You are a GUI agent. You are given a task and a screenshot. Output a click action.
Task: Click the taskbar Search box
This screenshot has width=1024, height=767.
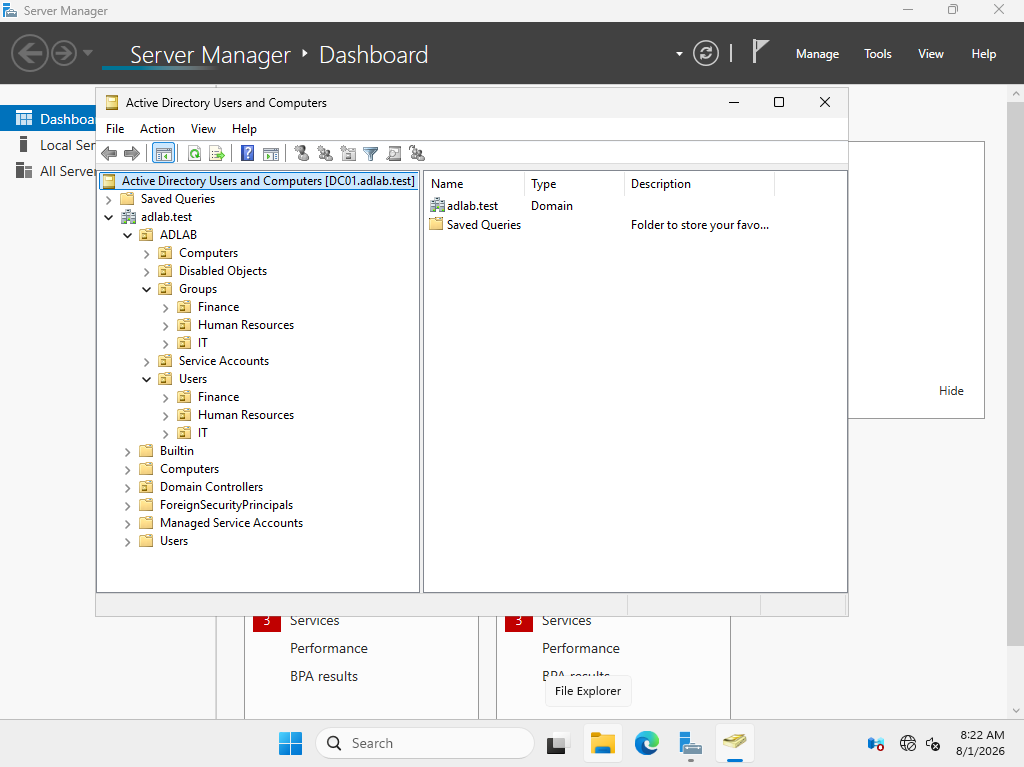click(425, 743)
